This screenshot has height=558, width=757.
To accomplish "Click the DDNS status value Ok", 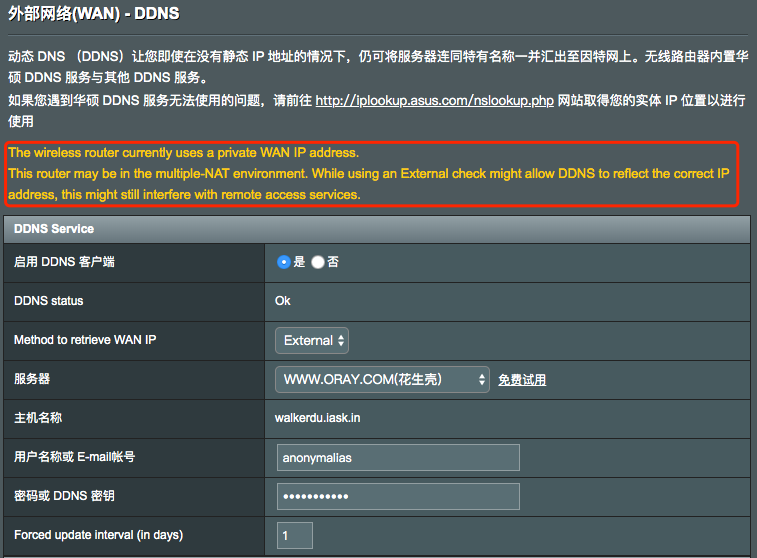I will (283, 301).
